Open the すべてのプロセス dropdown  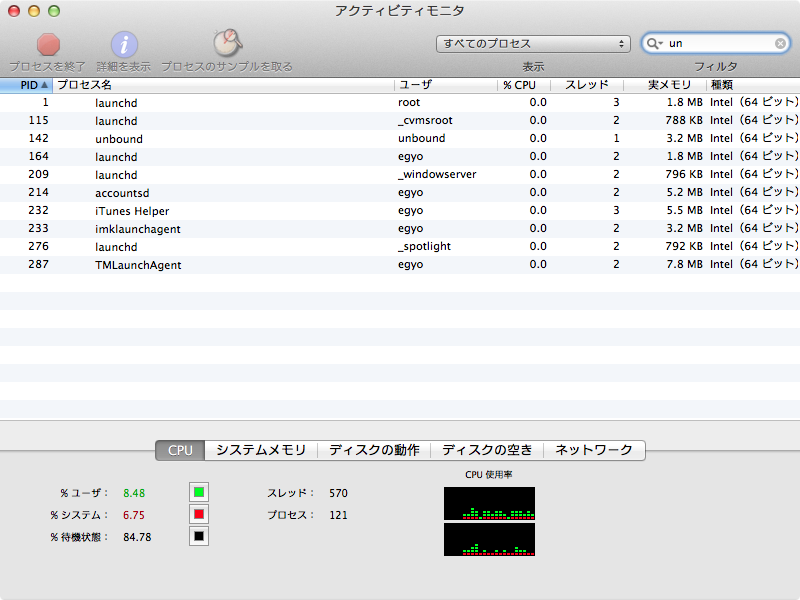click(533, 44)
